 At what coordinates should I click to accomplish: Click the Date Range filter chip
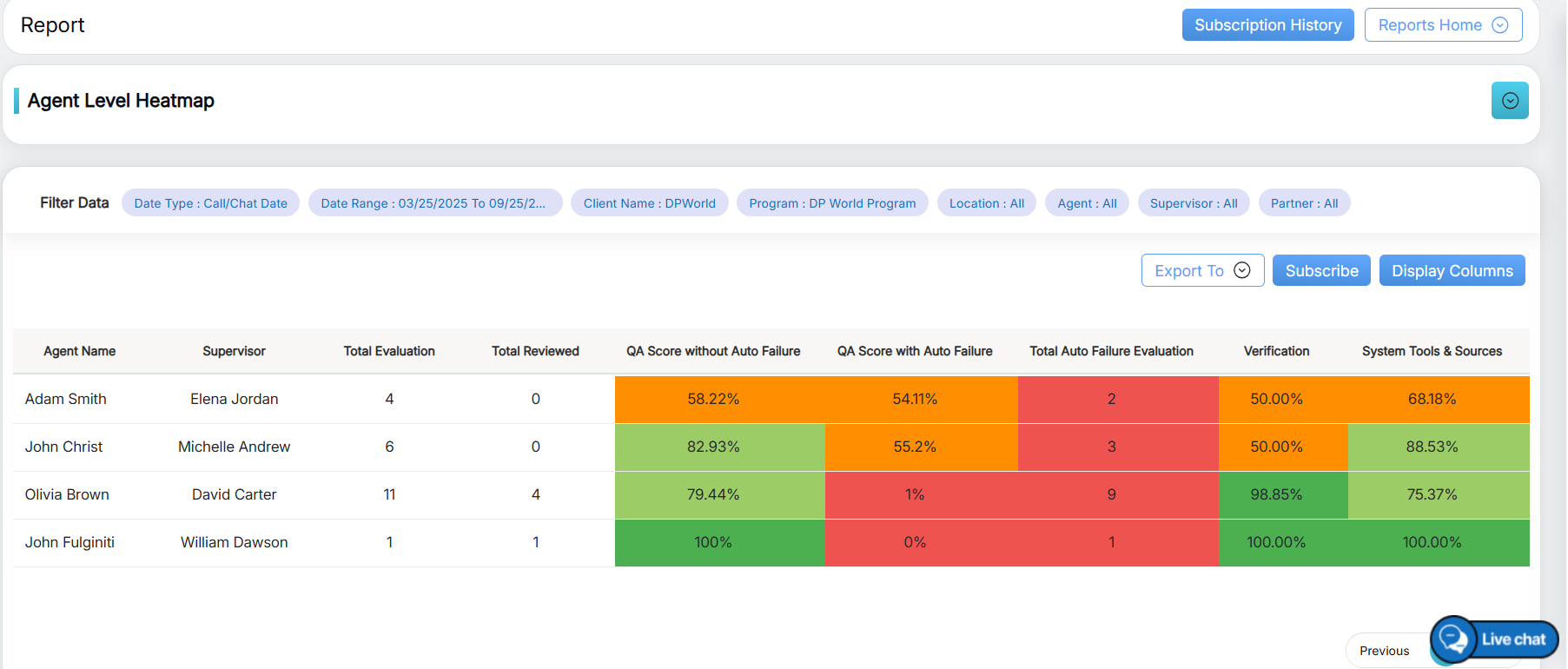click(x=434, y=203)
